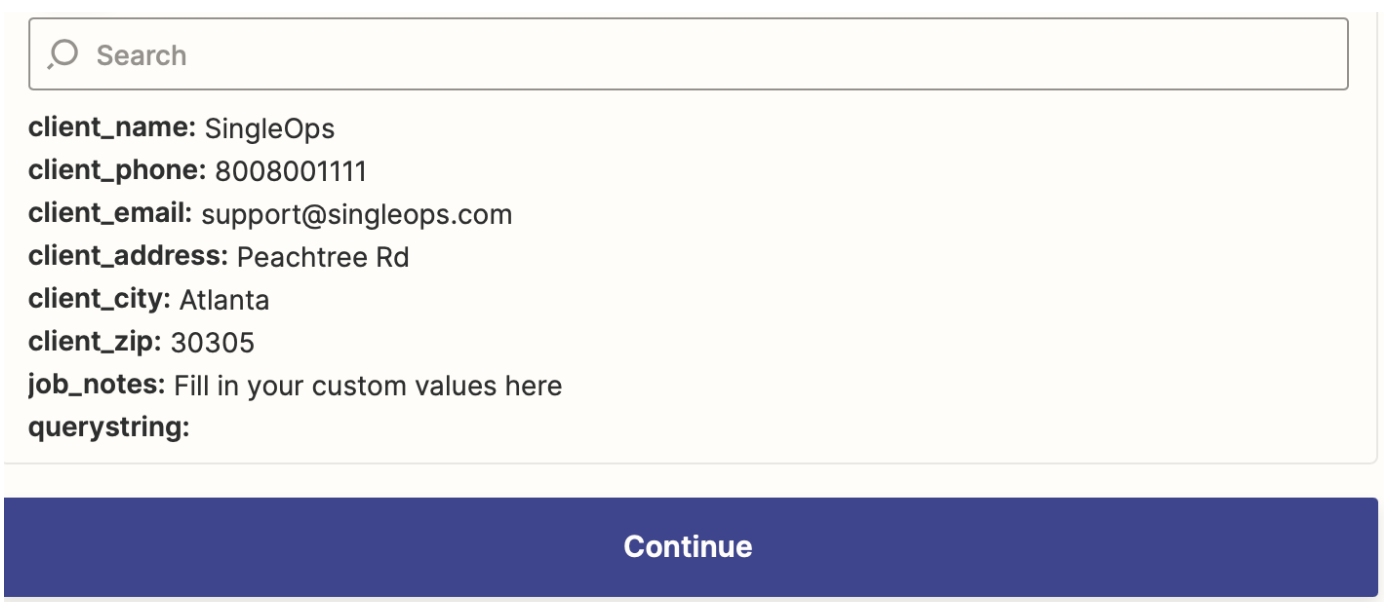Click the magnifying glass search icon
1384x602 pixels.
click(x=62, y=54)
